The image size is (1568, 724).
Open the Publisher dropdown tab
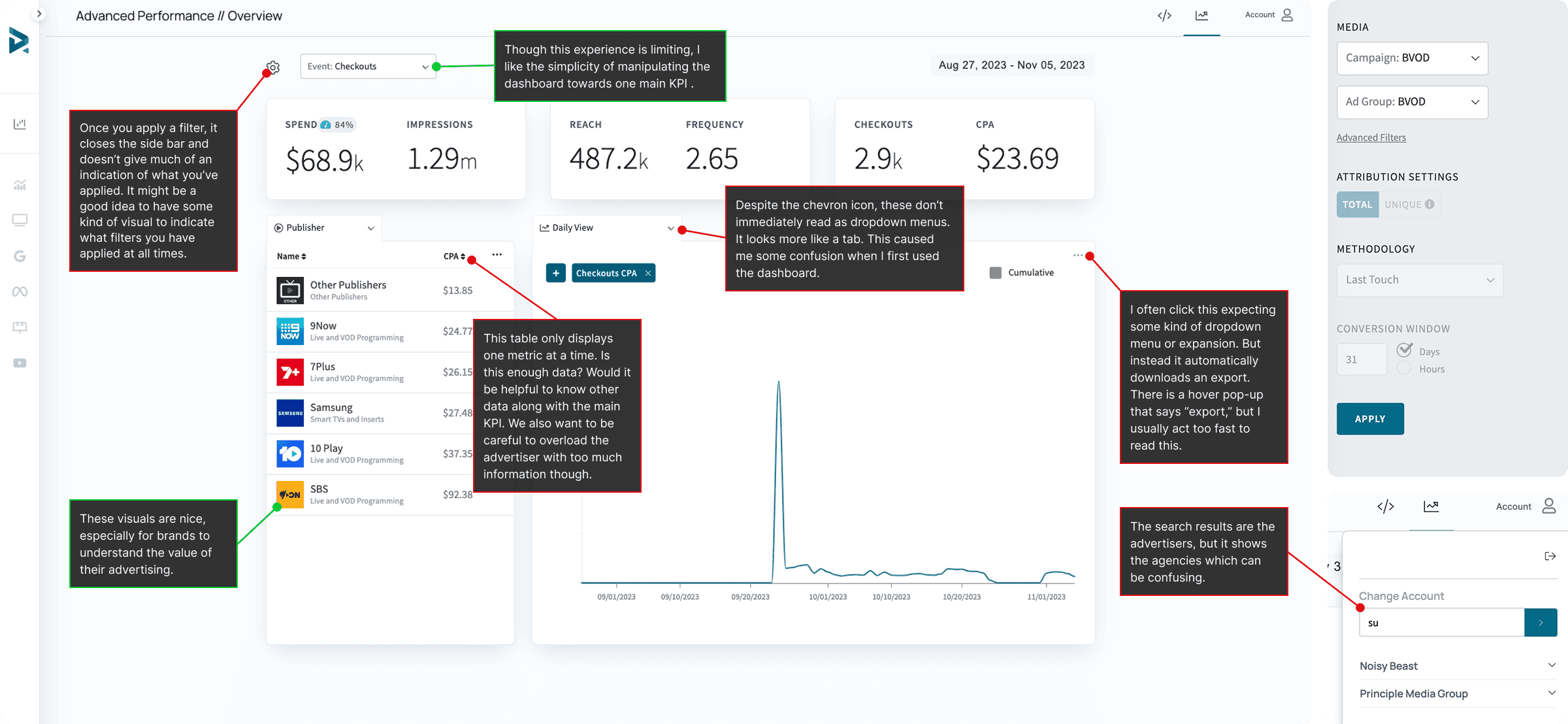(x=324, y=228)
